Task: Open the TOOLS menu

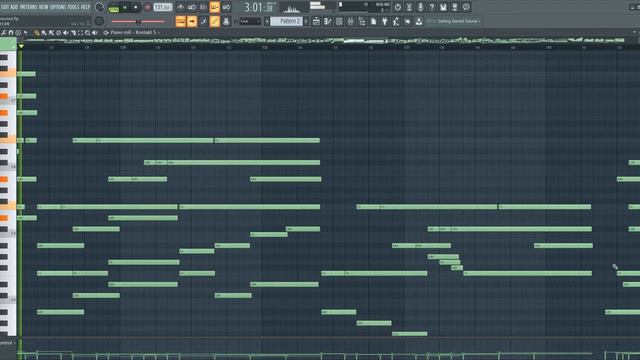Action: point(73,7)
